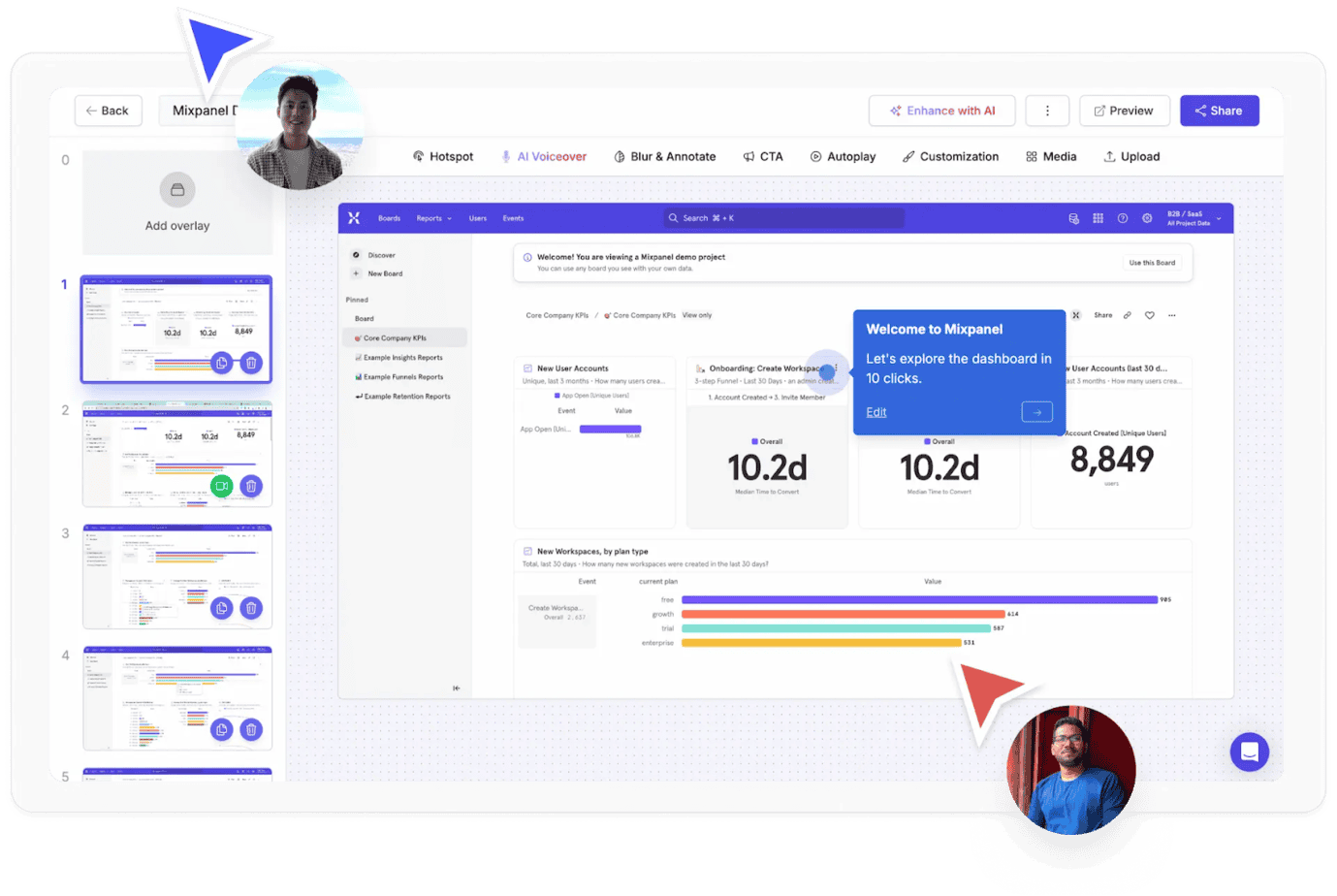This screenshot has height=896, width=1337.
Task: Open the apps grid icon
Action: pos(1098,218)
